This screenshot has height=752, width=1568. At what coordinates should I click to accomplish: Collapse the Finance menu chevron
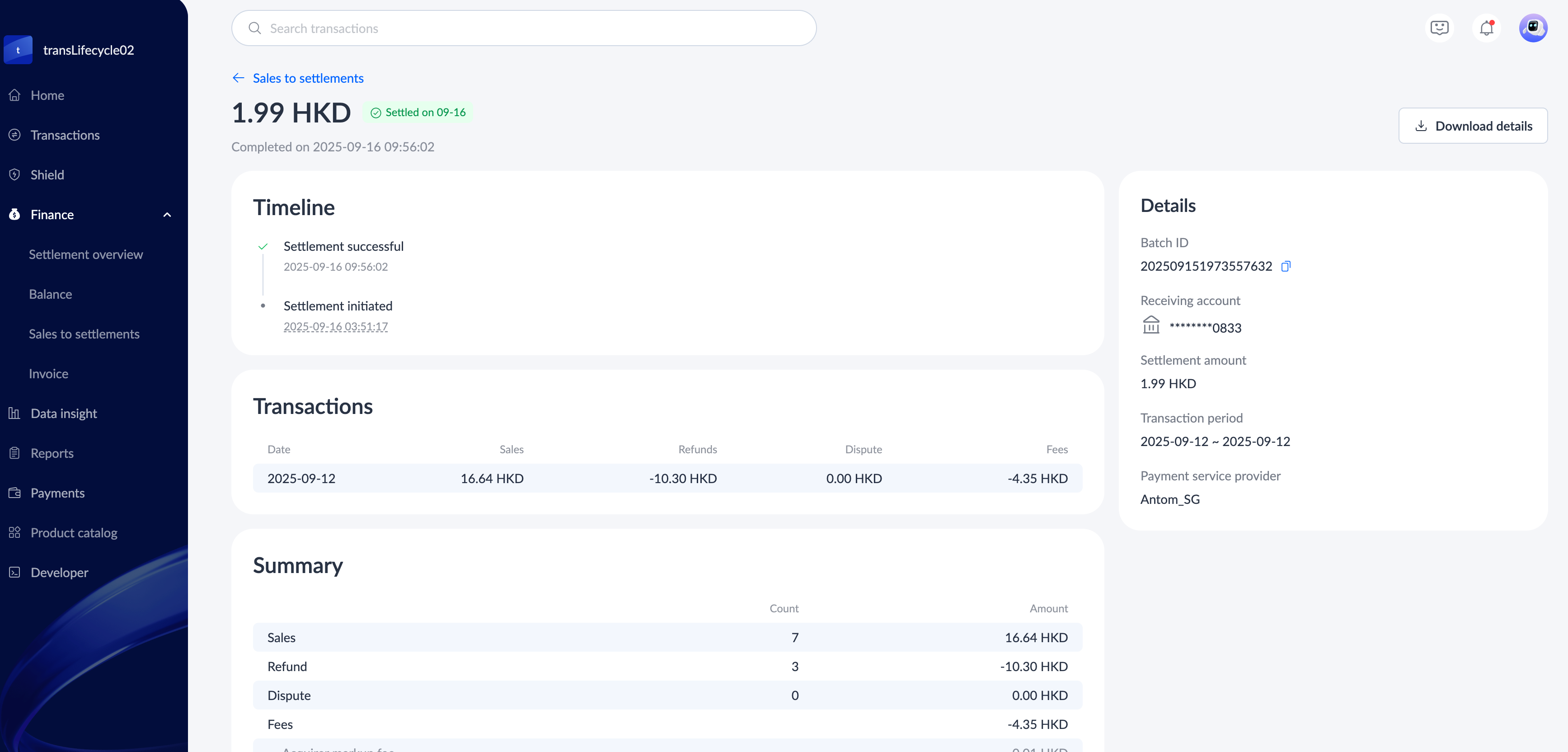(167, 215)
